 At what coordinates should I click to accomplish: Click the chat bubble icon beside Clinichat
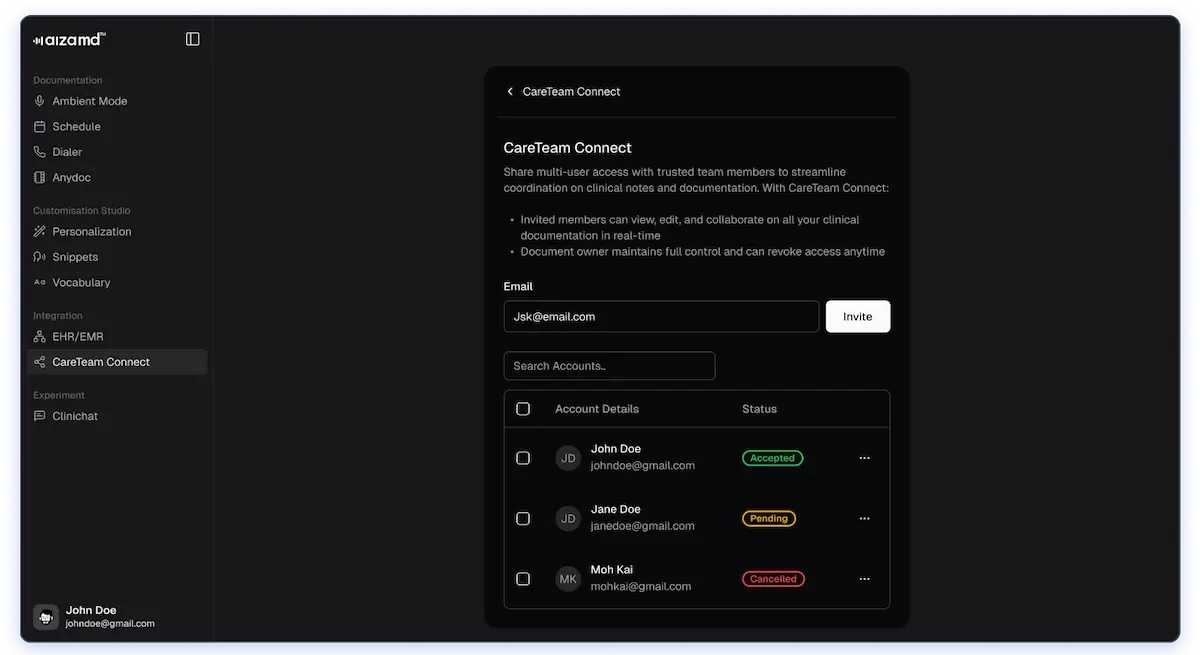(40, 416)
